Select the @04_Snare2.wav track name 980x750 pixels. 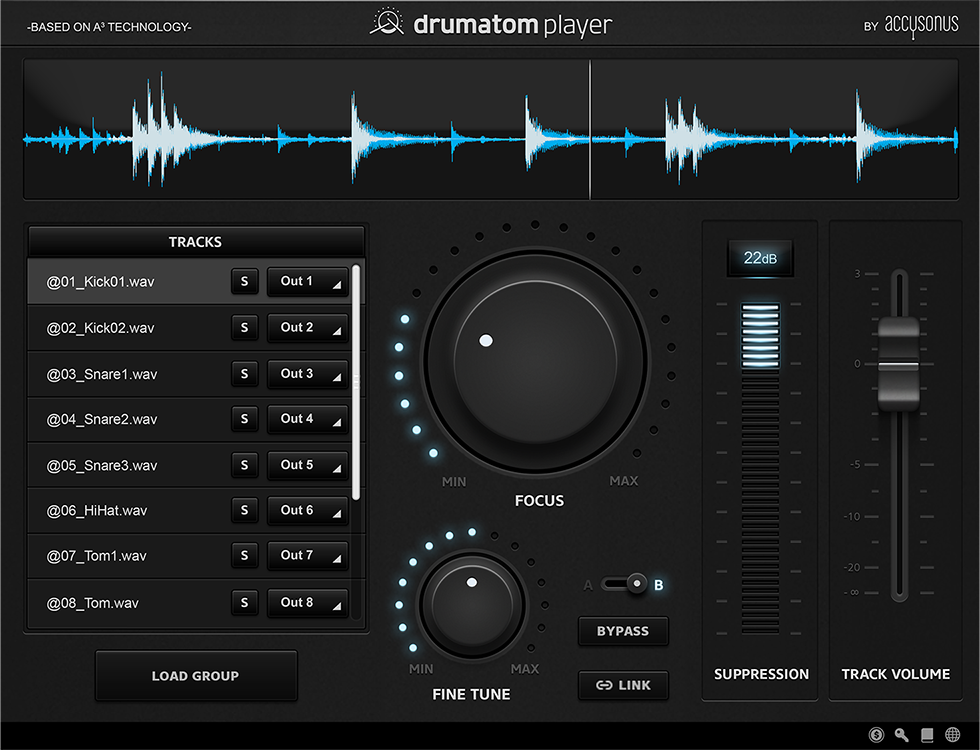click(x=102, y=419)
